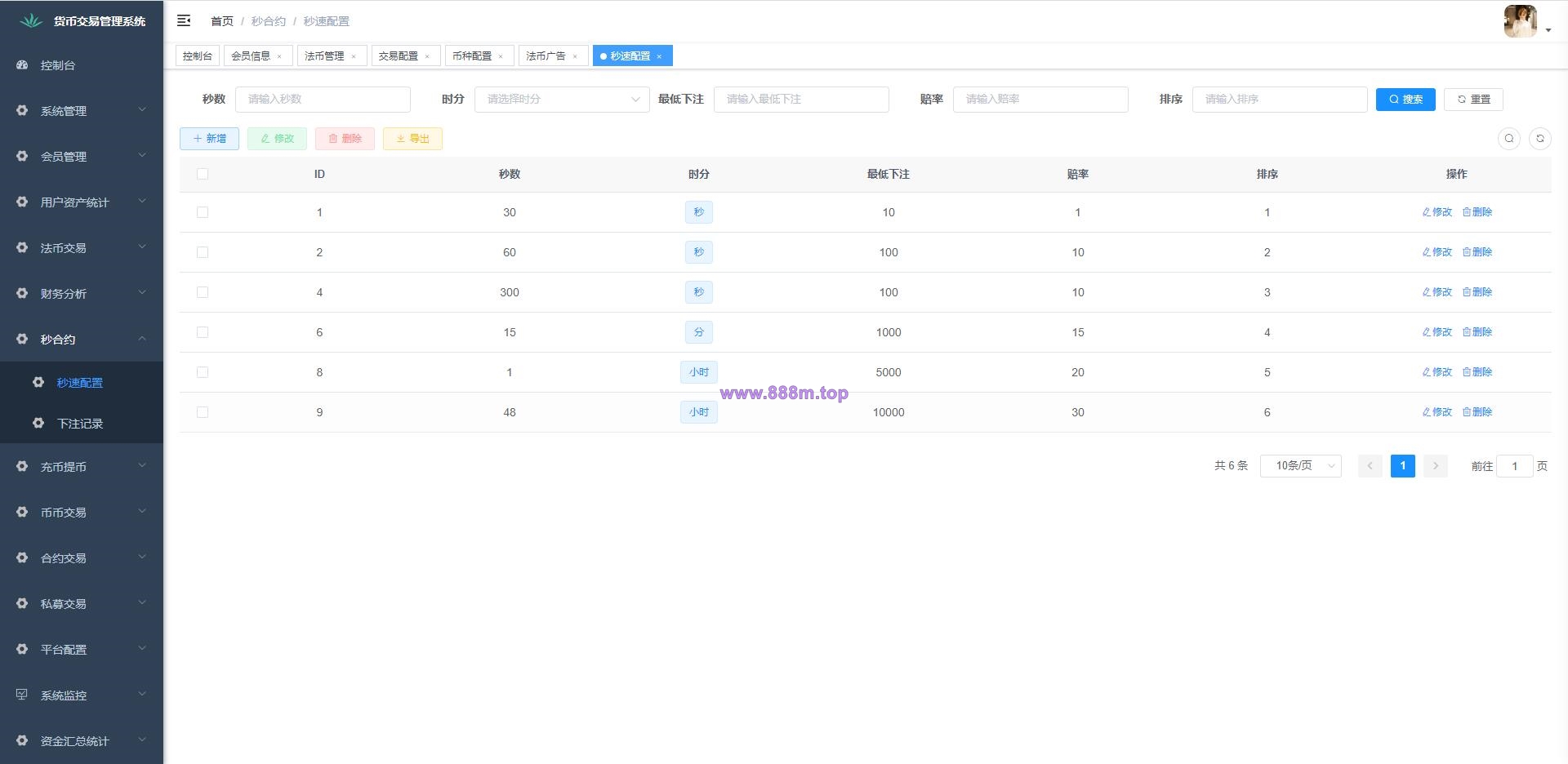Collapse sidebar with the hamburger icon
The width and height of the screenshot is (1568, 764).
(x=184, y=20)
